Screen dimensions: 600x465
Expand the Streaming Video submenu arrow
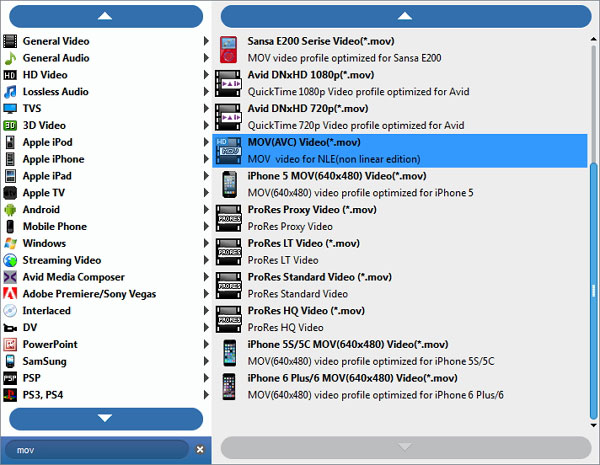[206, 260]
